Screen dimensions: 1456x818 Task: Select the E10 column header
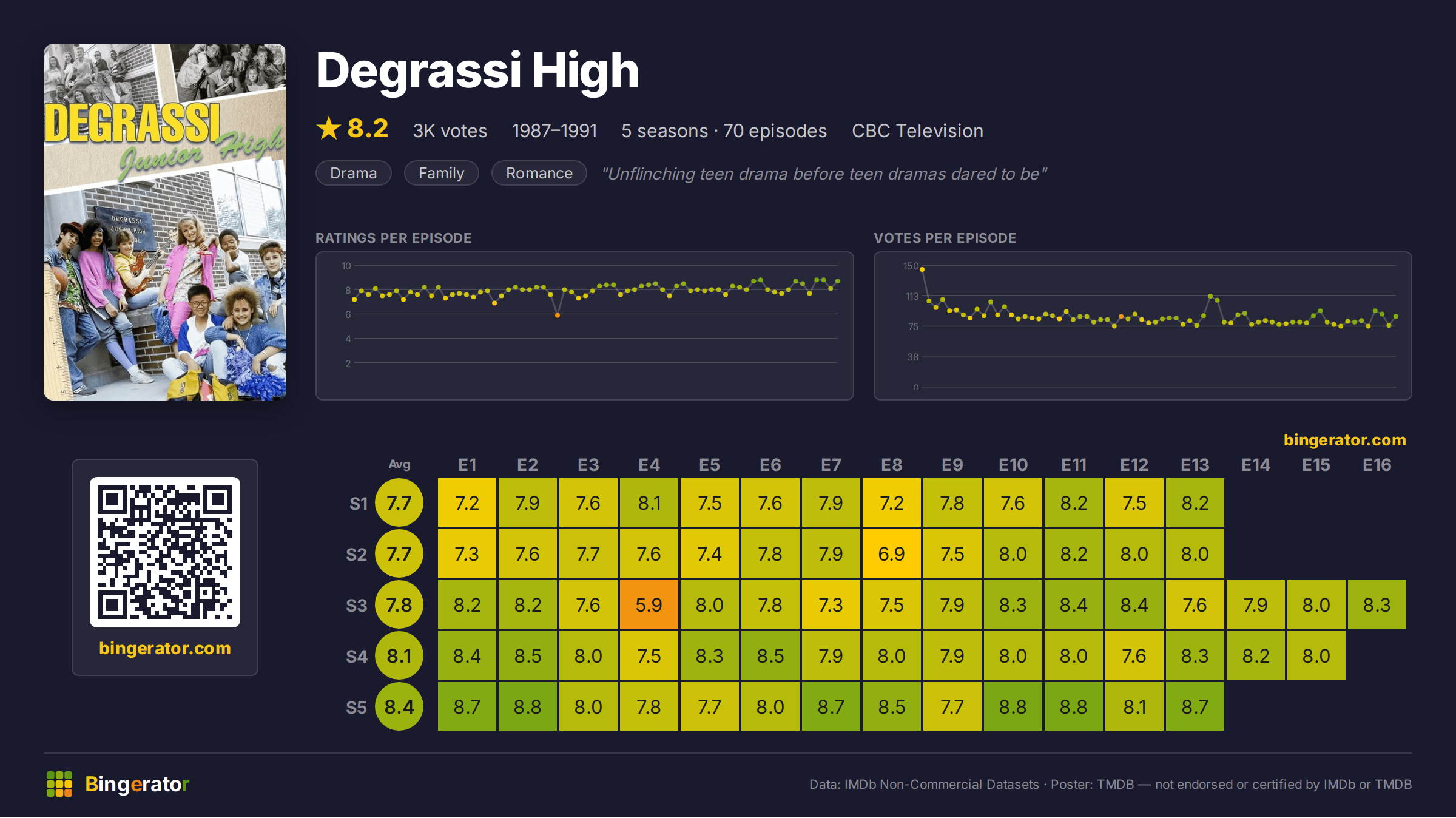(x=1013, y=465)
